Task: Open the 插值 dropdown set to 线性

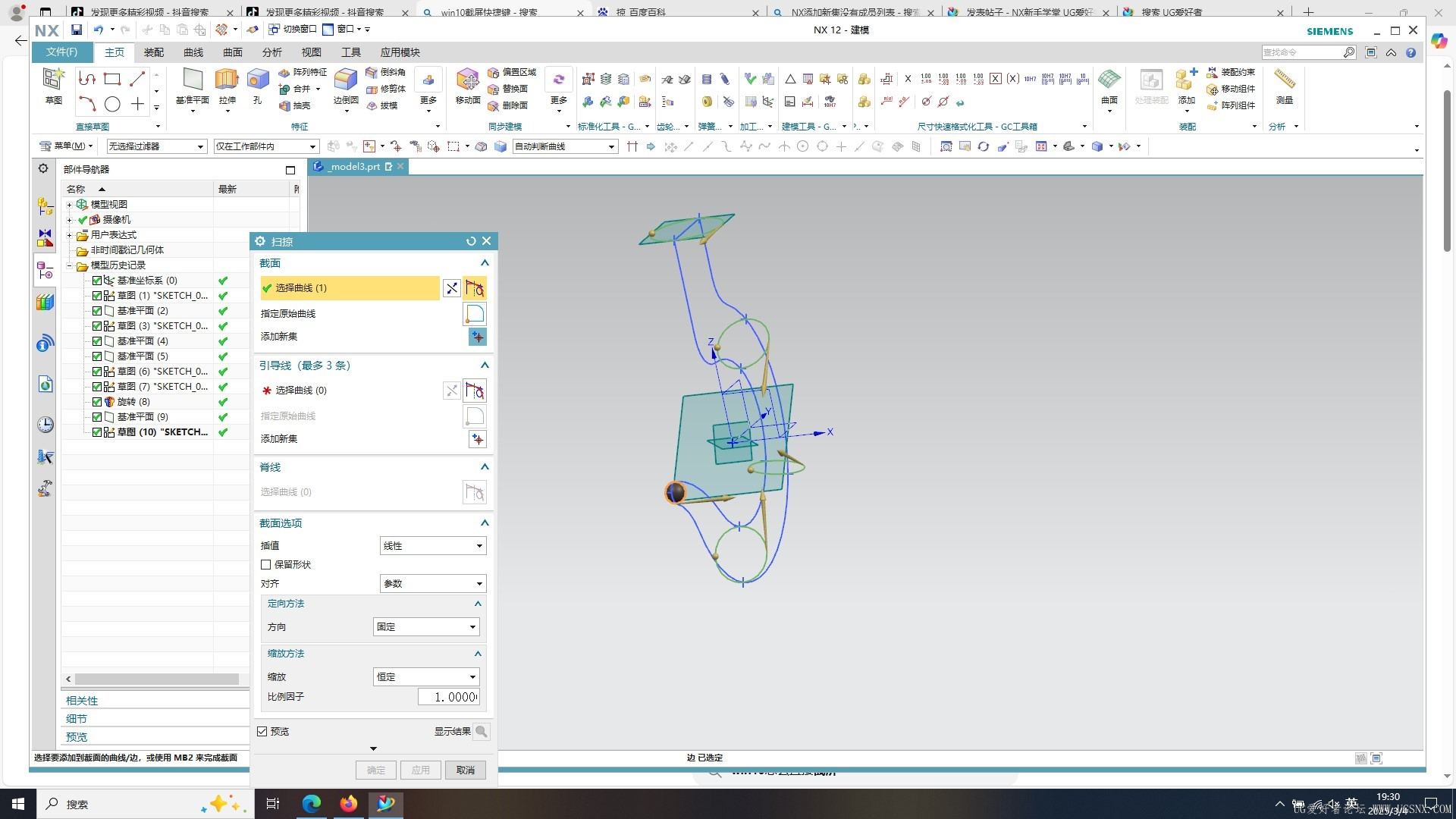Action: [432, 546]
